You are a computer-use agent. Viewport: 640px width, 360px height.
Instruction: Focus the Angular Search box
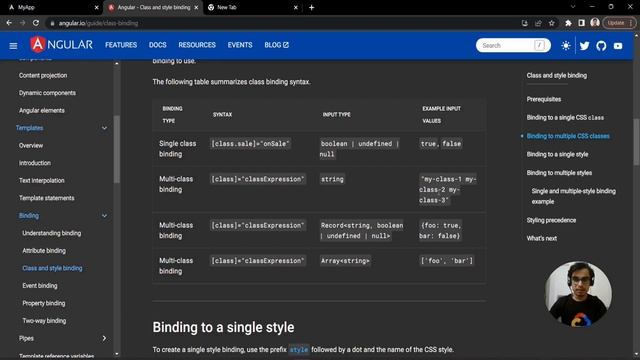coord(513,45)
